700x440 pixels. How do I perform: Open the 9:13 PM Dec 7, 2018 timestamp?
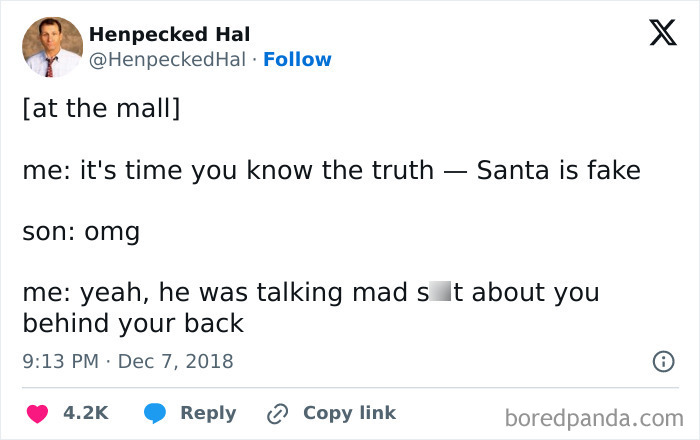[127, 361]
